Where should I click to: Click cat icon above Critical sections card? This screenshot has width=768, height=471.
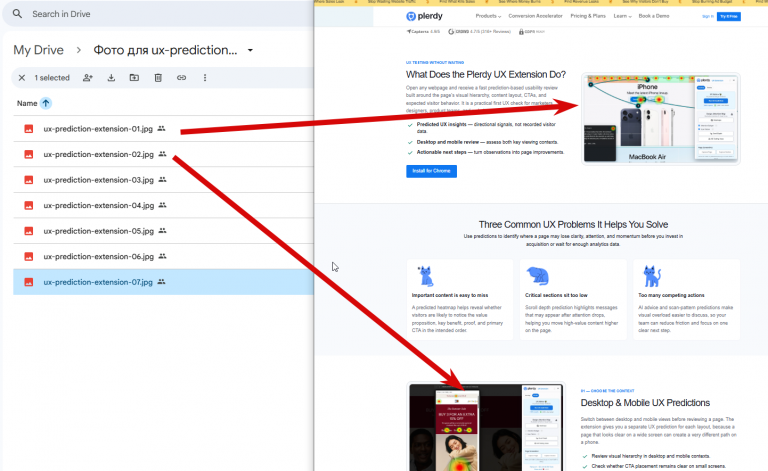537,276
